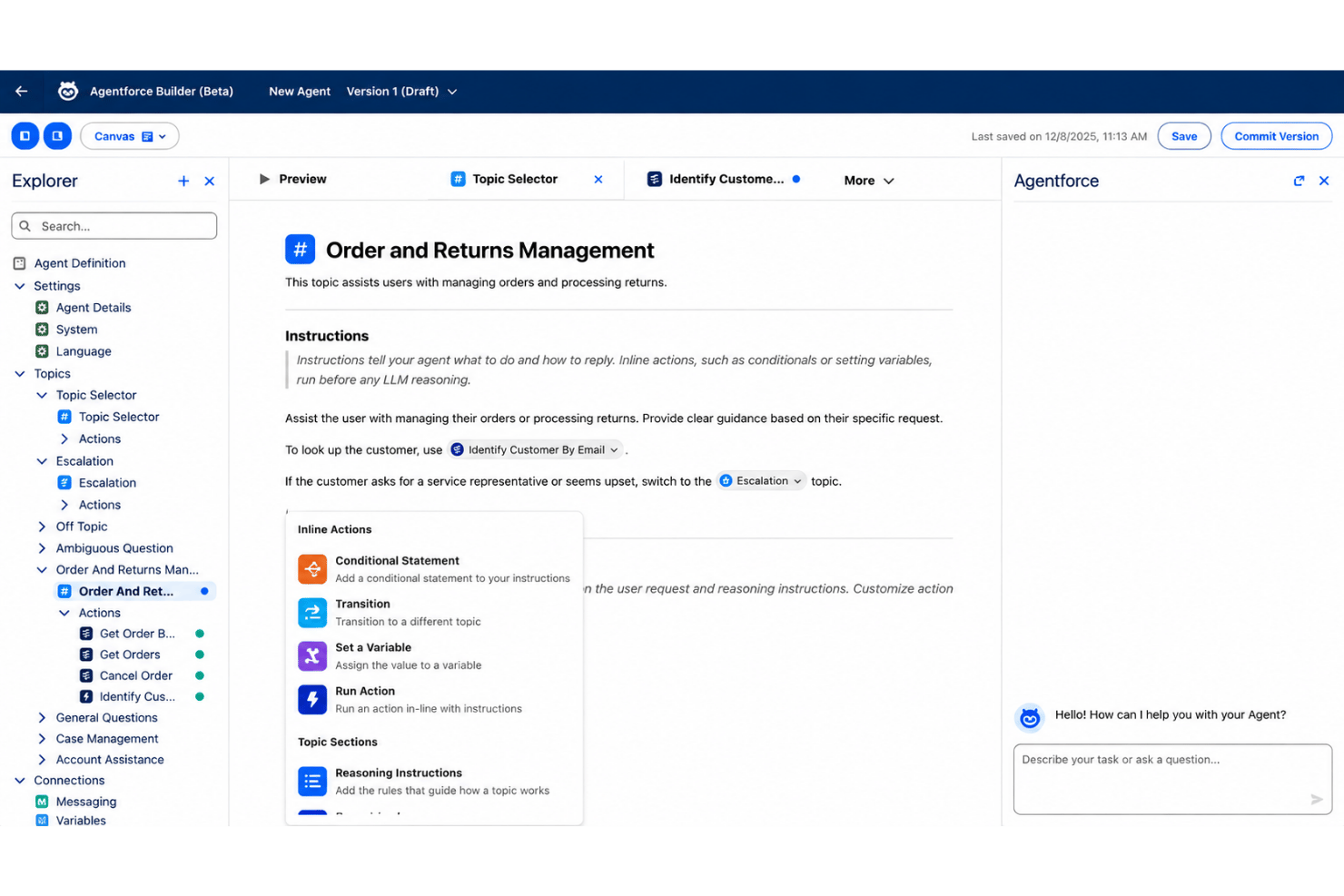
Task: Collapse Actions under Order And Returns
Action: (64, 614)
